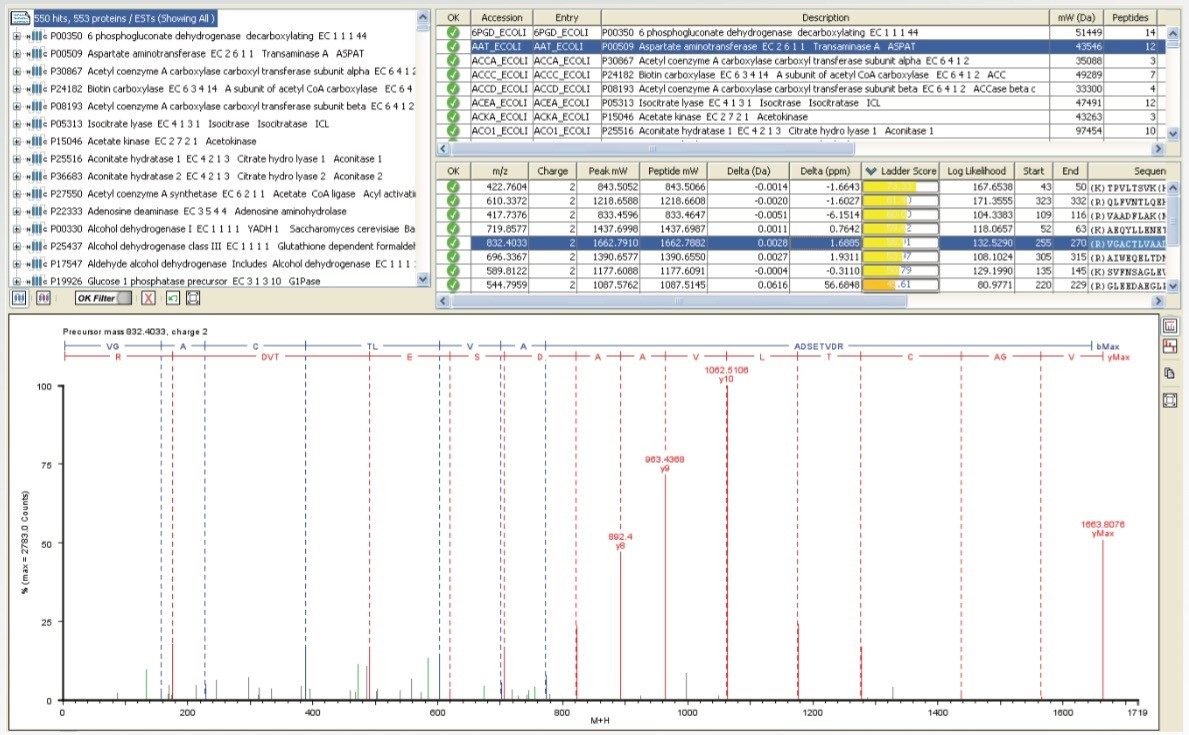Click the Ladder Score bar for m/z 417.7376

(x=901, y=215)
